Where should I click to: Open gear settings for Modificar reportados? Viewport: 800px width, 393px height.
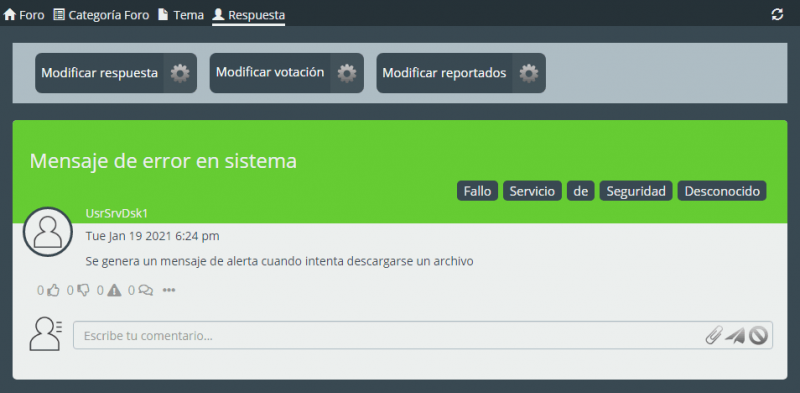[x=529, y=73]
